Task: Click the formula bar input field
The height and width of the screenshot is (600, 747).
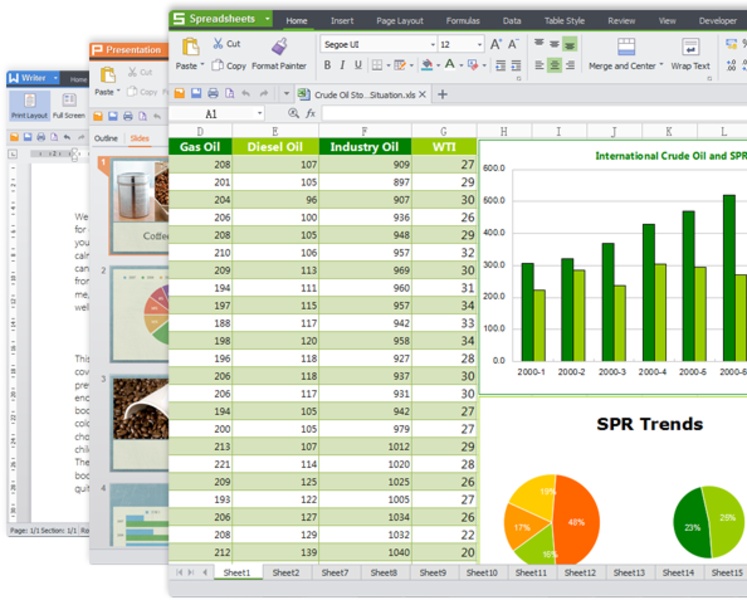Action: pos(535,113)
